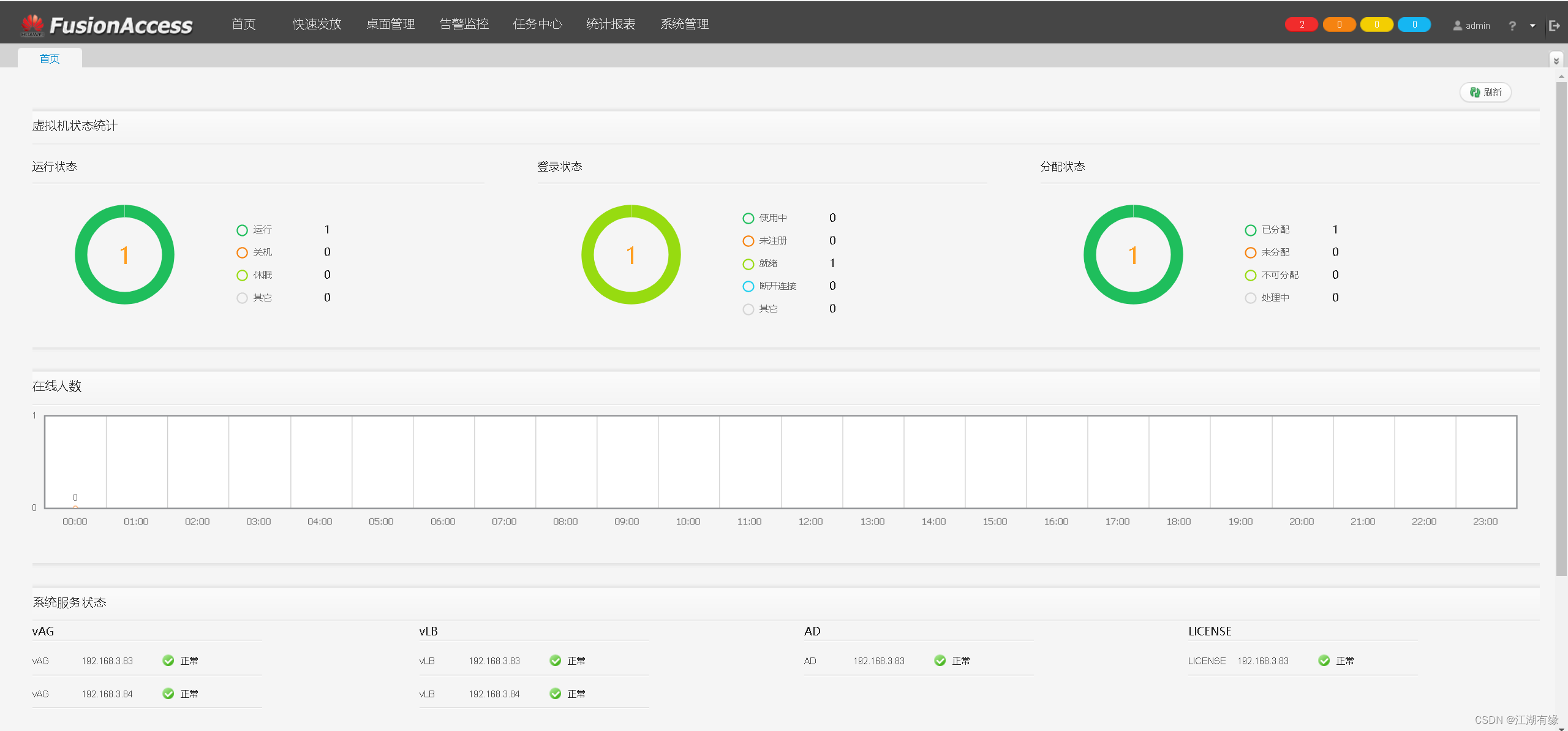1568x731 pixels.
Task: Click the 不可分配 legend circle
Action: click(1250, 275)
